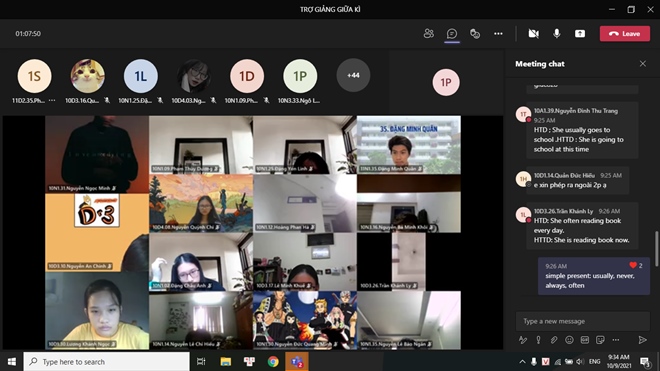Click the meeting timer 01:07:50
The height and width of the screenshot is (371, 660).
28,34
